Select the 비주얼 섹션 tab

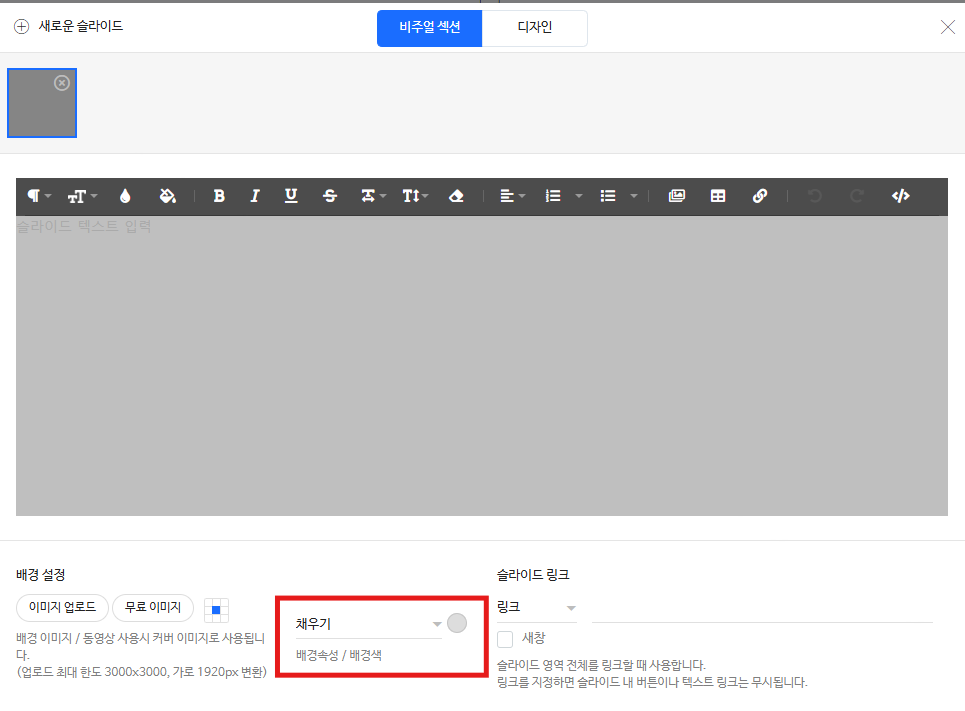tap(429, 28)
